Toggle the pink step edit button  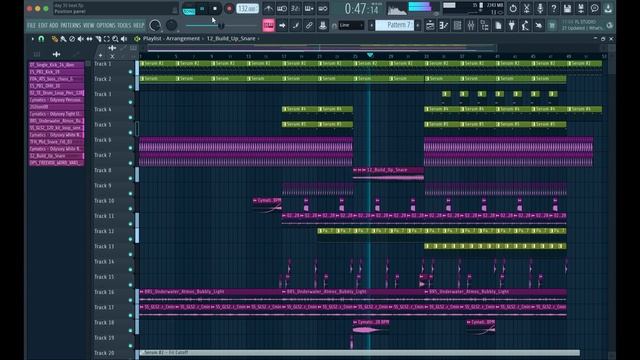268,25
